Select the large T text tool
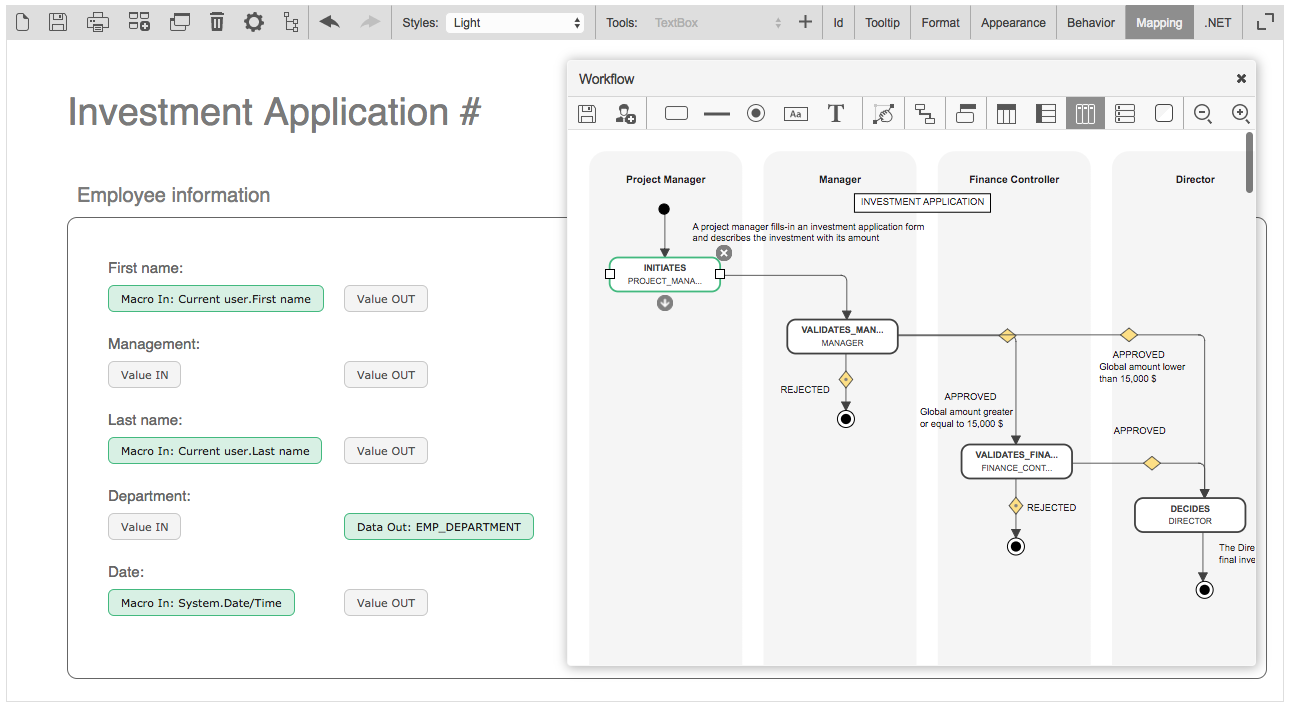 click(x=836, y=114)
